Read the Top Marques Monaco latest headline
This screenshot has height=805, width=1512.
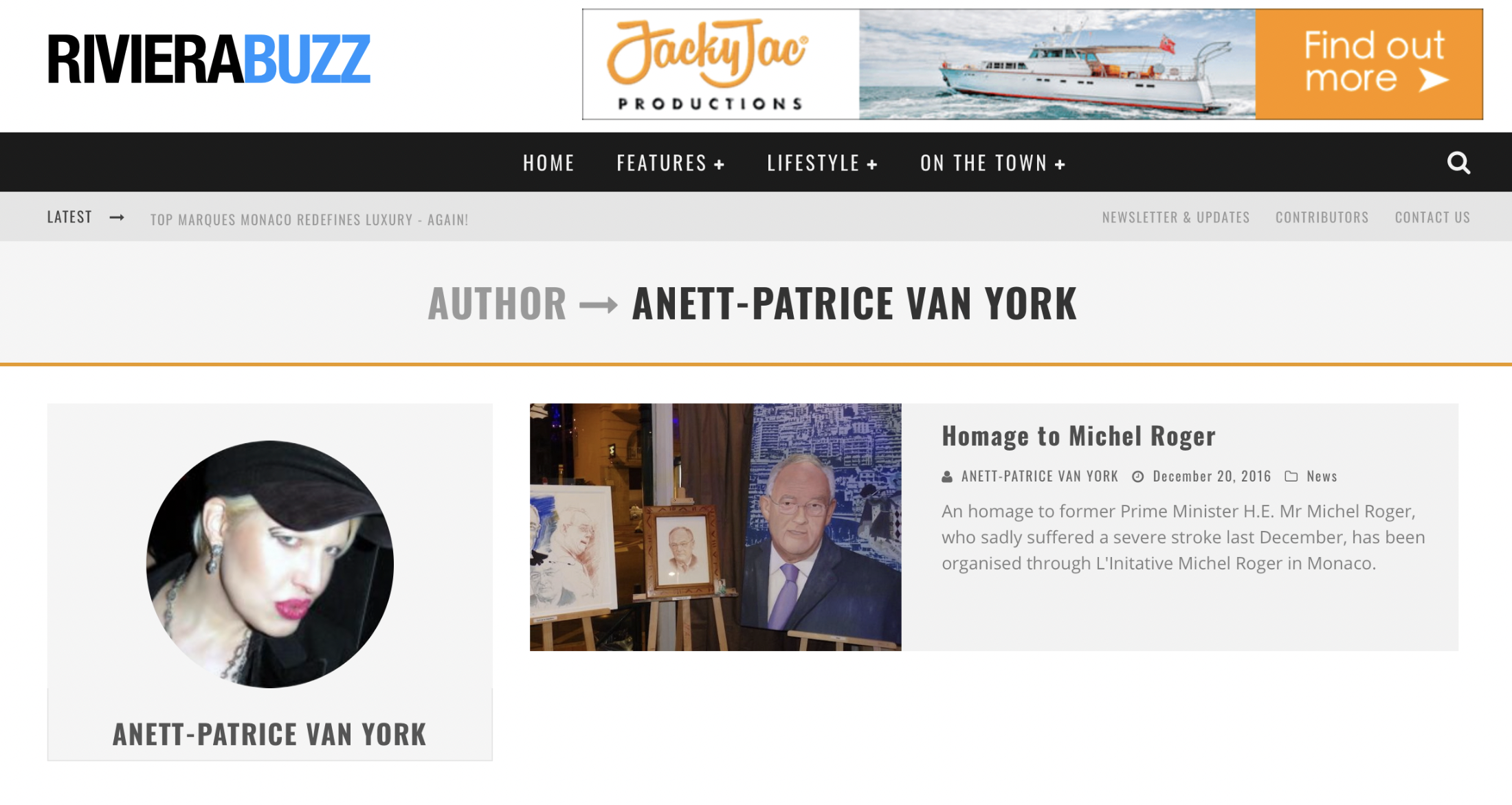click(309, 220)
